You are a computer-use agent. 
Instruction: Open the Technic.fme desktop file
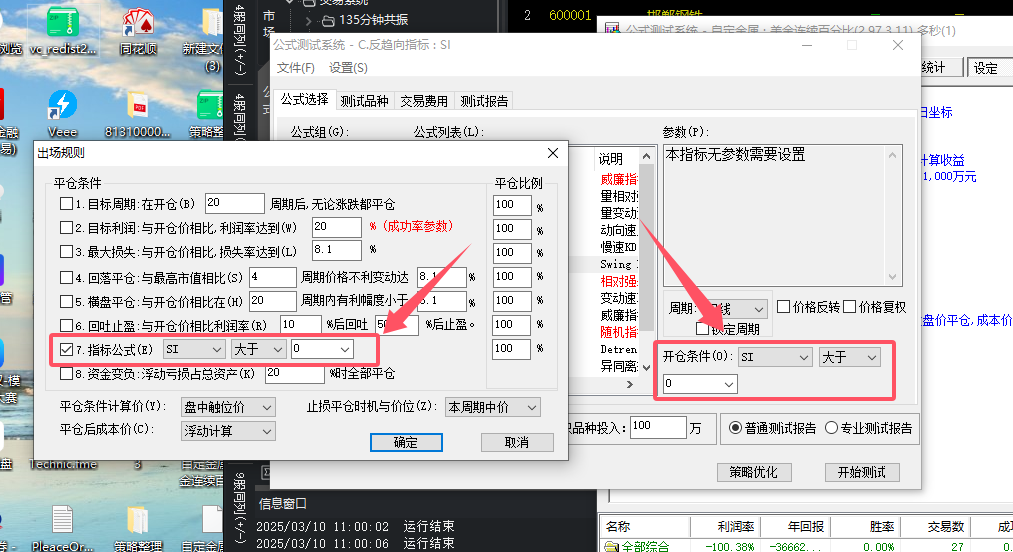pos(63,464)
